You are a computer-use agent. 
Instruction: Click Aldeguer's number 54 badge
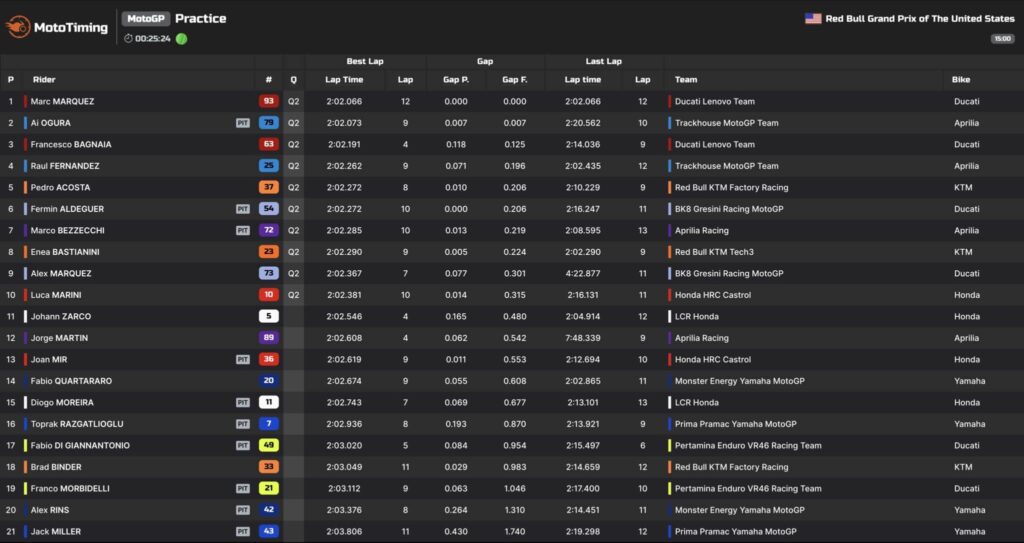pos(268,209)
